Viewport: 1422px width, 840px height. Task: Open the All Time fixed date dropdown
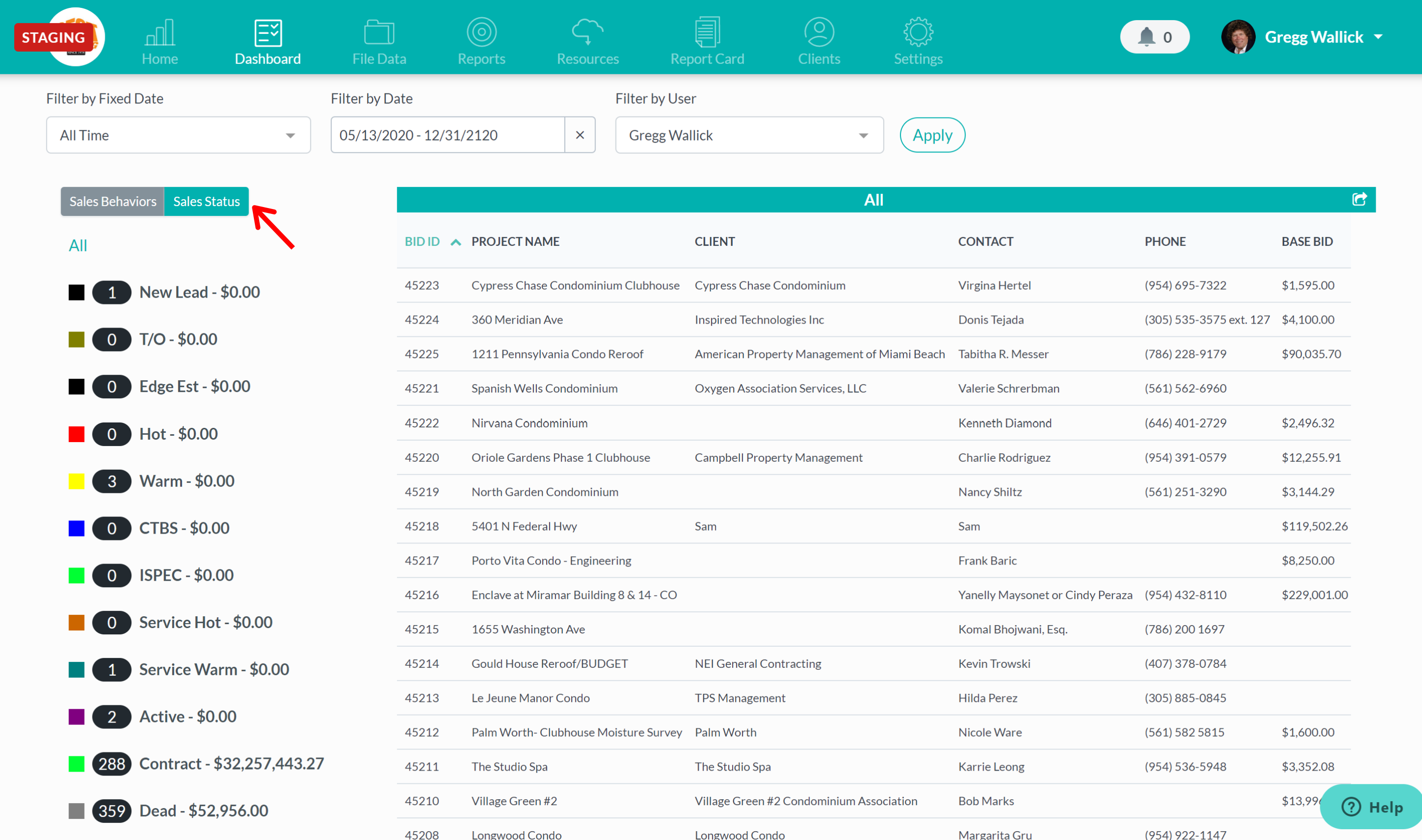178,135
